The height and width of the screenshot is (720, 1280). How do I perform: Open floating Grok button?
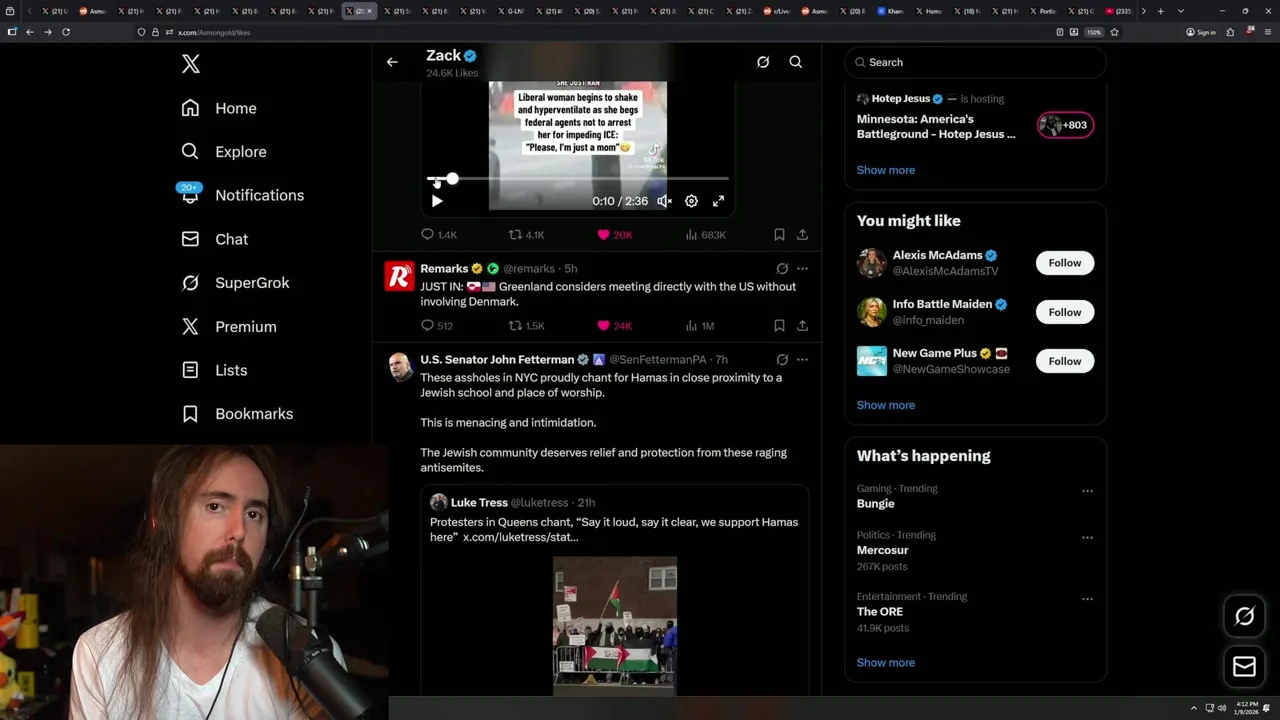click(1245, 616)
